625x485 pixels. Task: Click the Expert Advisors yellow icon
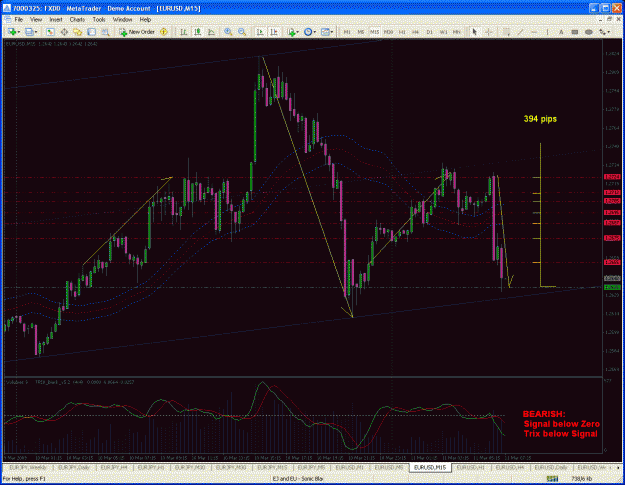(x=164, y=32)
